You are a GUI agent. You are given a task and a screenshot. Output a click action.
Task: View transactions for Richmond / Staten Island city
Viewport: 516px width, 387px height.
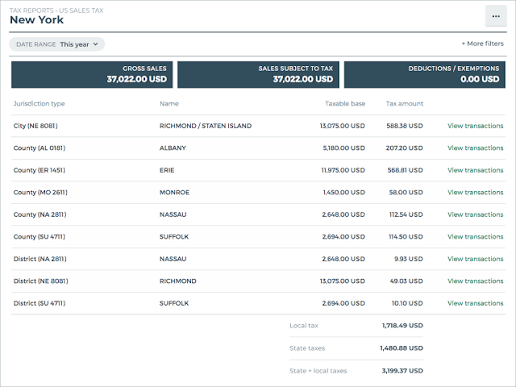(x=475, y=126)
